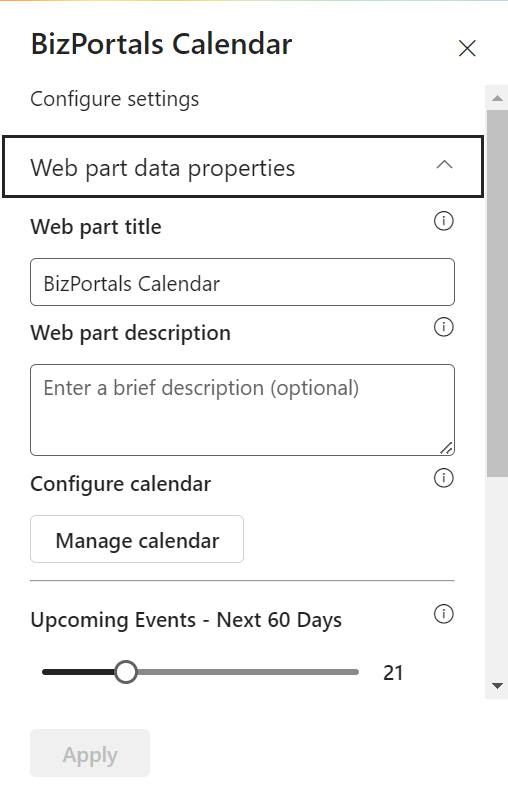Click the vertical scrollbar thumb
This screenshot has width=508, height=804.
[x=497, y=293]
